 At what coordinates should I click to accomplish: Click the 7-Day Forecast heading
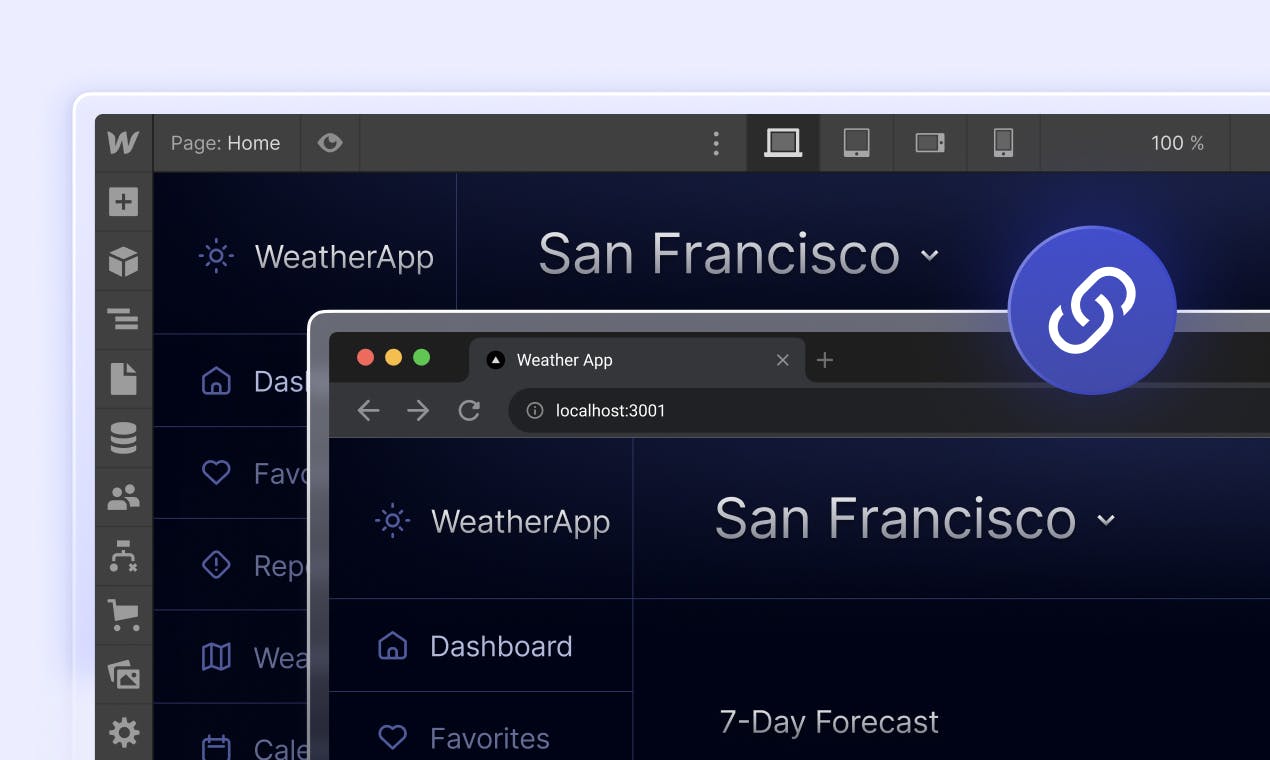point(829,721)
